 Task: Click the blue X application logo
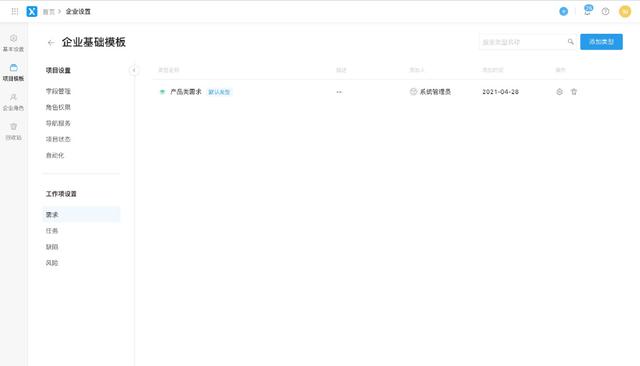pyautogui.click(x=32, y=11)
